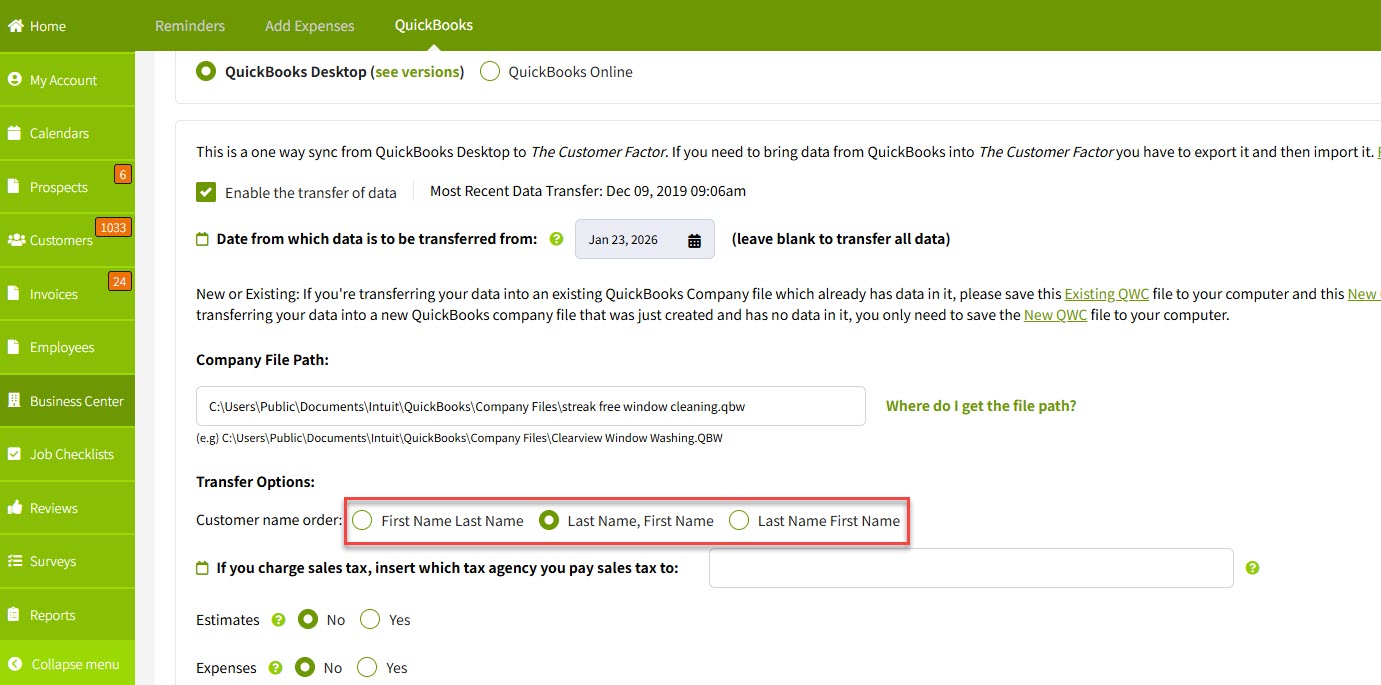Click the sales tax agency input field
This screenshot has height=685, width=1381.
(x=971, y=568)
